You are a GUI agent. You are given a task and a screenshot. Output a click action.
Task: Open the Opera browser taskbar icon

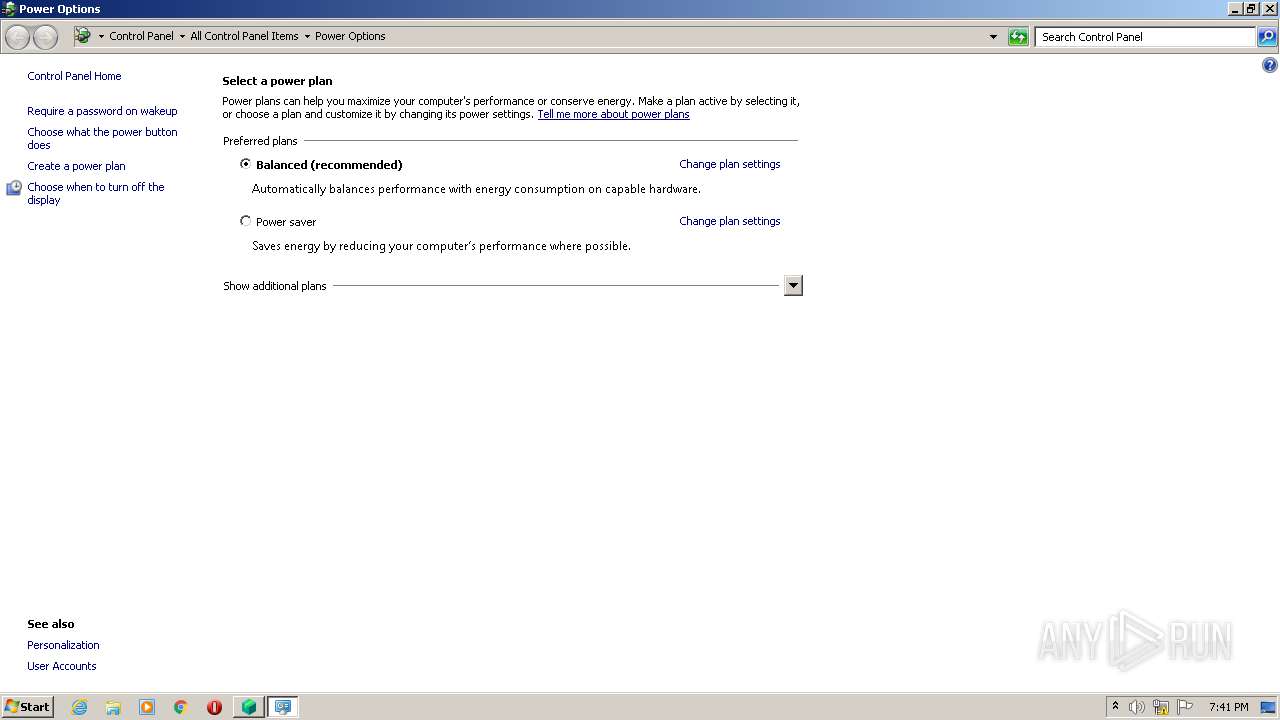[x=214, y=707]
